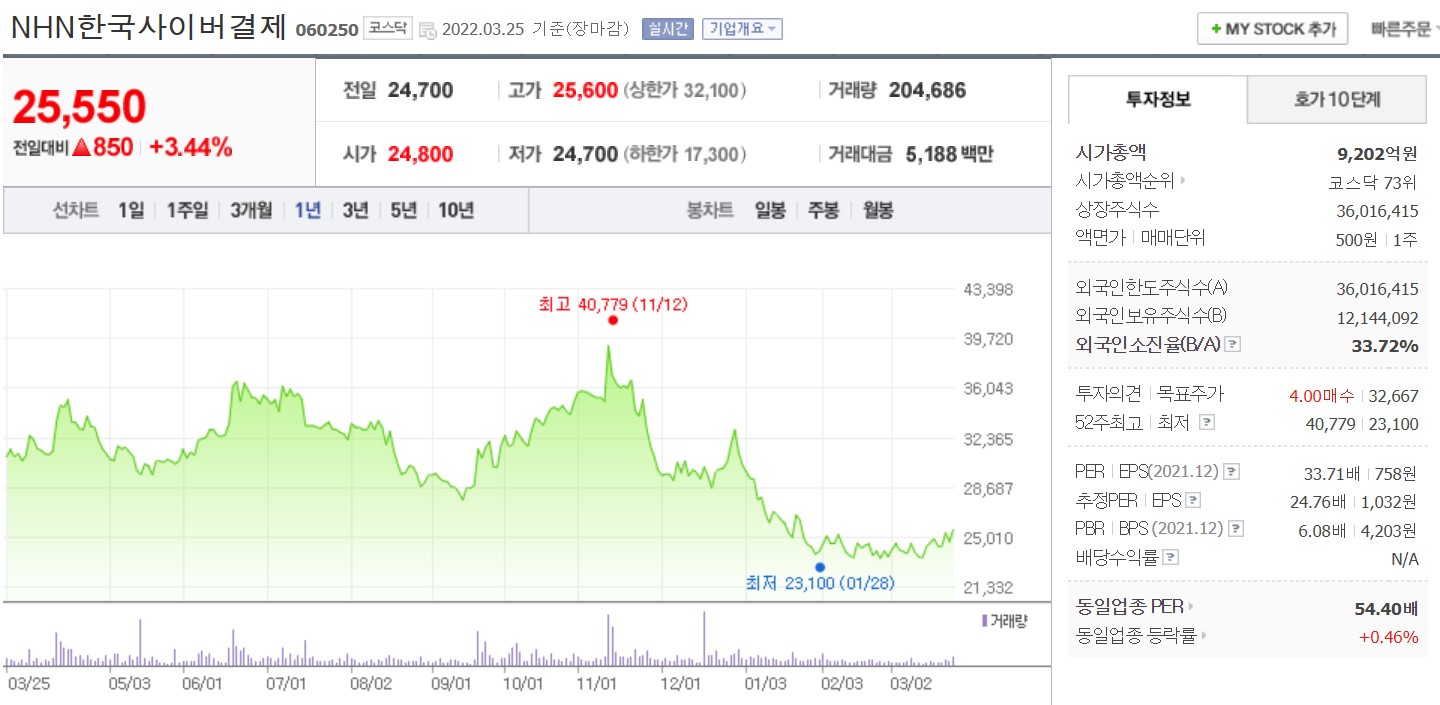
Task: Click purple 거래량 legend marker
Action: coord(984,621)
